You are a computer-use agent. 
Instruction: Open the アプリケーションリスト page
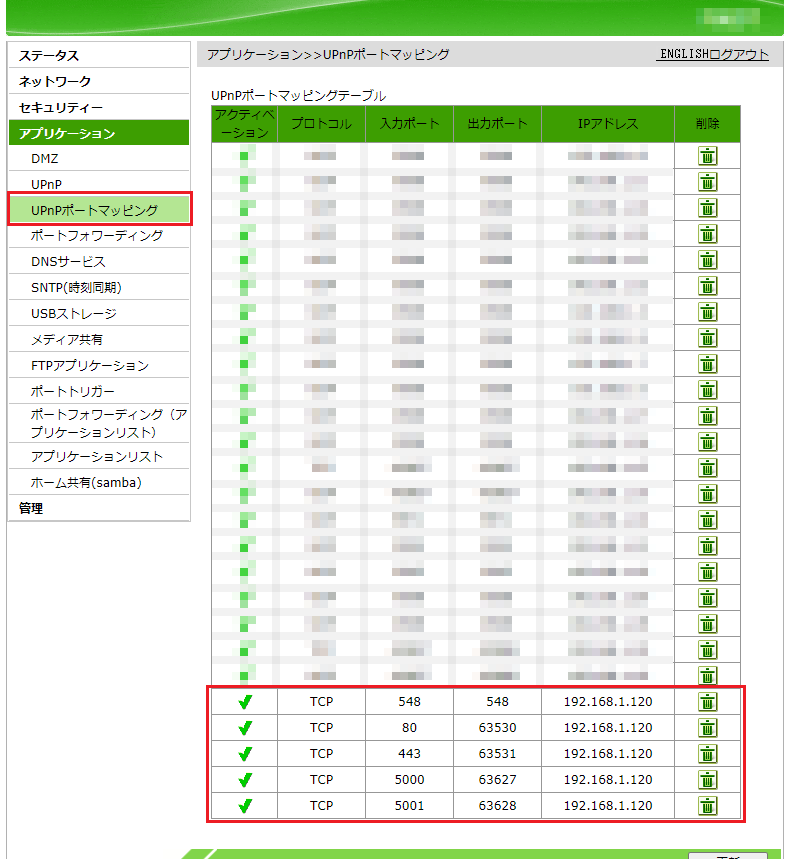[99, 456]
